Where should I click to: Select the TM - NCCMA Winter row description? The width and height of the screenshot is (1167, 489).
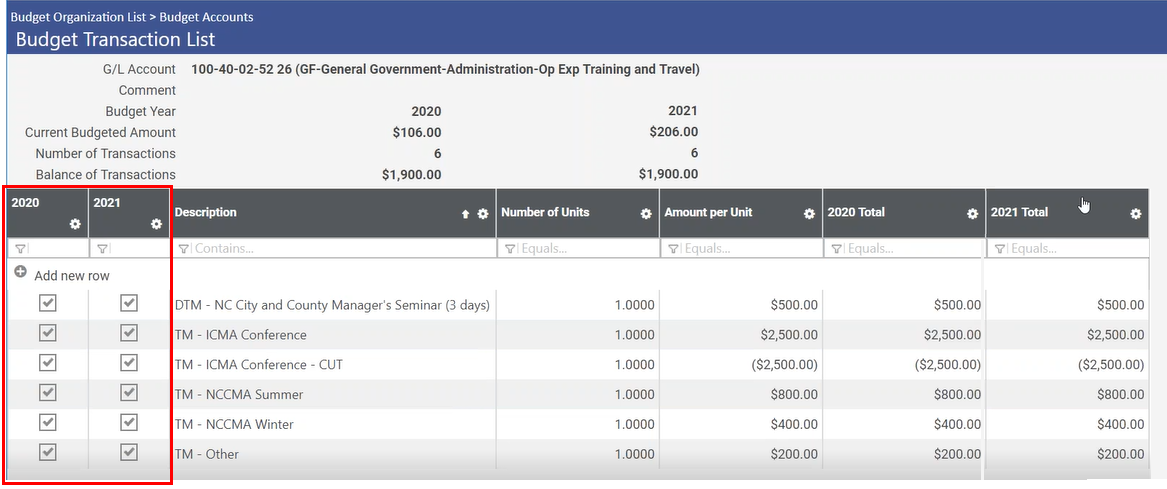(234, 424)
